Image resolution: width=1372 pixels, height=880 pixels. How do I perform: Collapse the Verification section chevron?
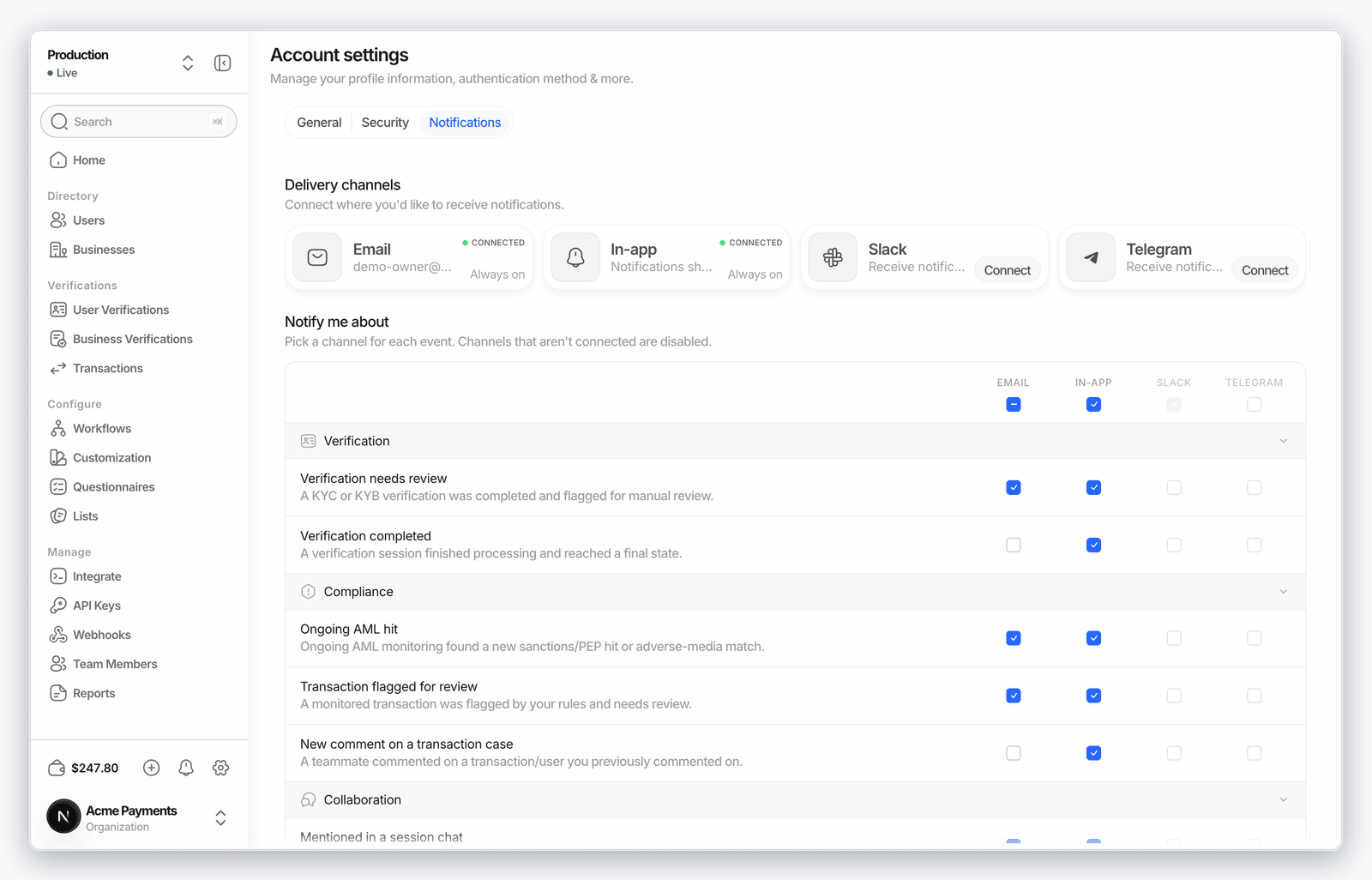(1283, 441)
